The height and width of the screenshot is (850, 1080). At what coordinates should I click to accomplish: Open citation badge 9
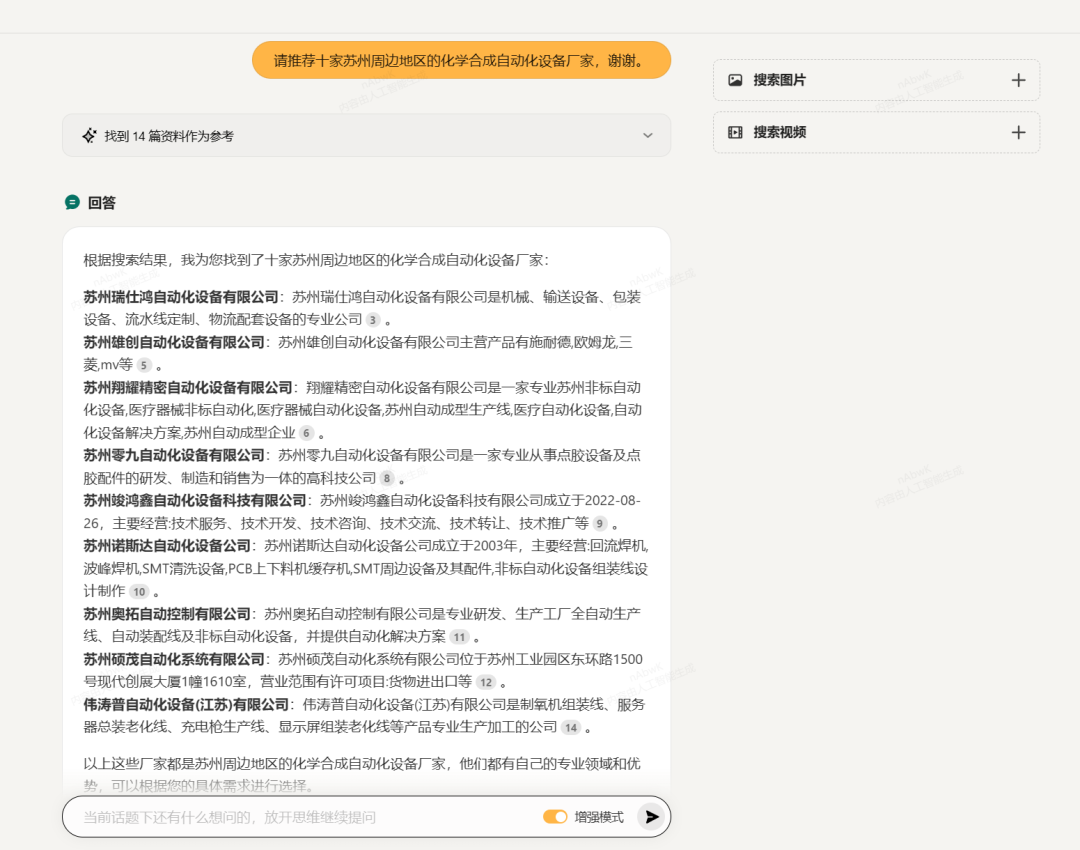(599, 524)
